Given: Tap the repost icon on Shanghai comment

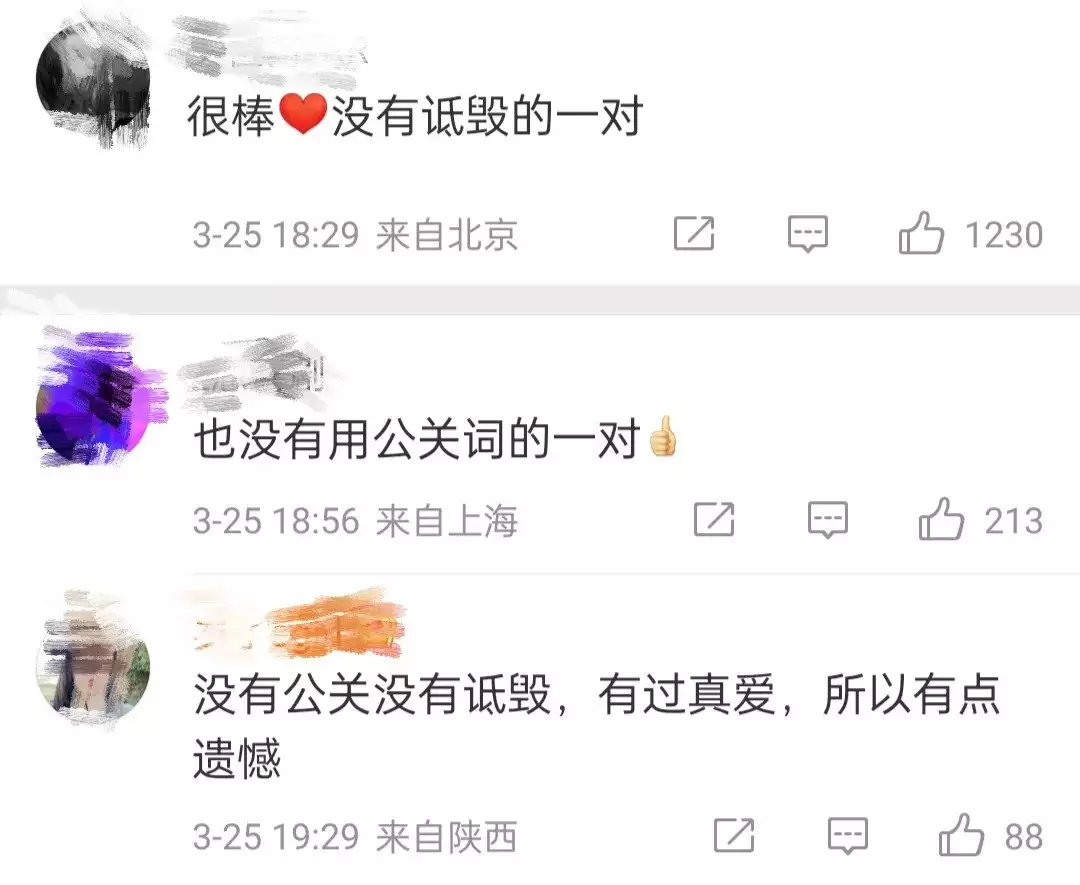Looking at the screenshot, I should point(714,520).
